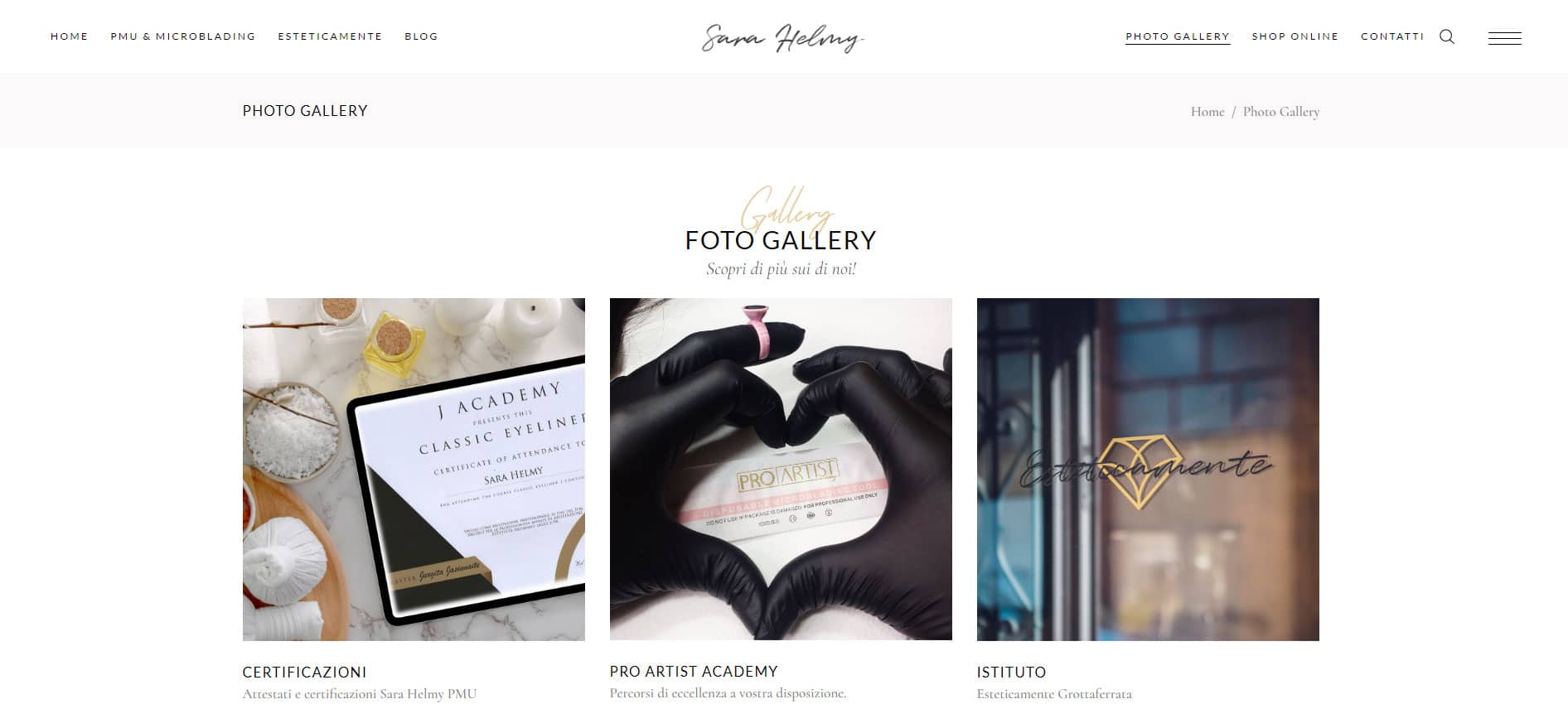Open the black gloves heart thumbnail
Screen dimensions: 1568x728
click(x=781, y=469)
